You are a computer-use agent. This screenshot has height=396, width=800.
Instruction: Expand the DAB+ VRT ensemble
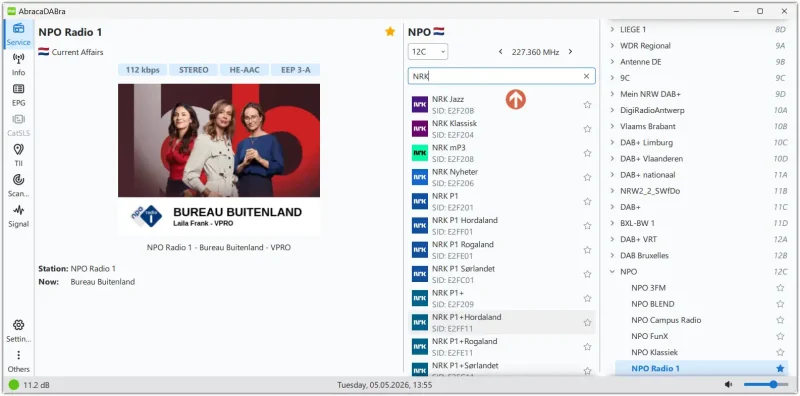(x=612, y=239)
